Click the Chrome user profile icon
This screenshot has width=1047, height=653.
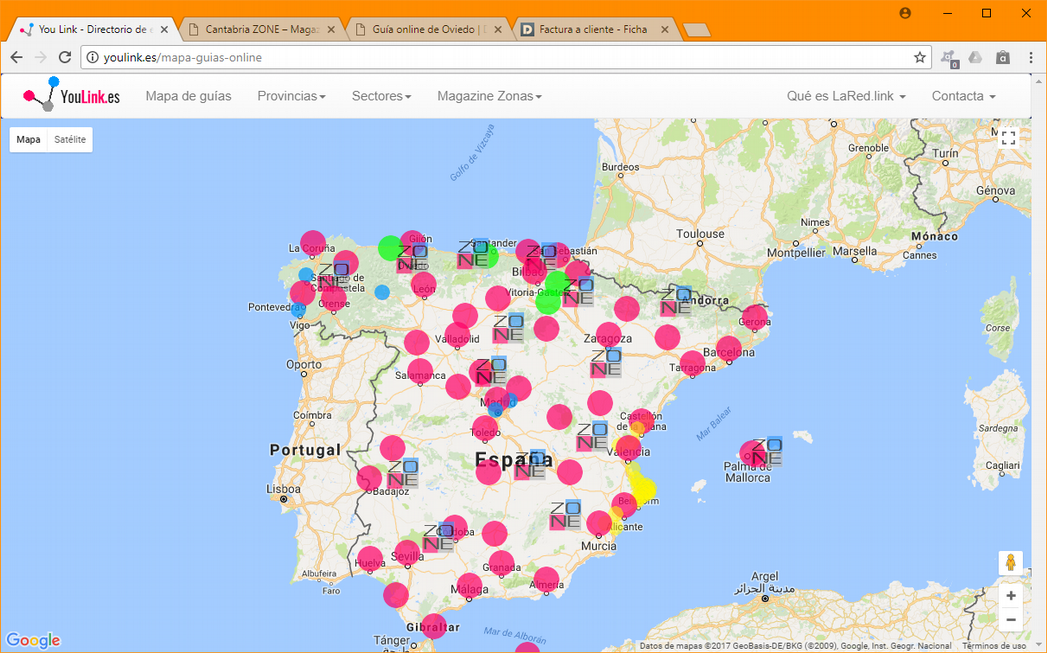point(905,13)
